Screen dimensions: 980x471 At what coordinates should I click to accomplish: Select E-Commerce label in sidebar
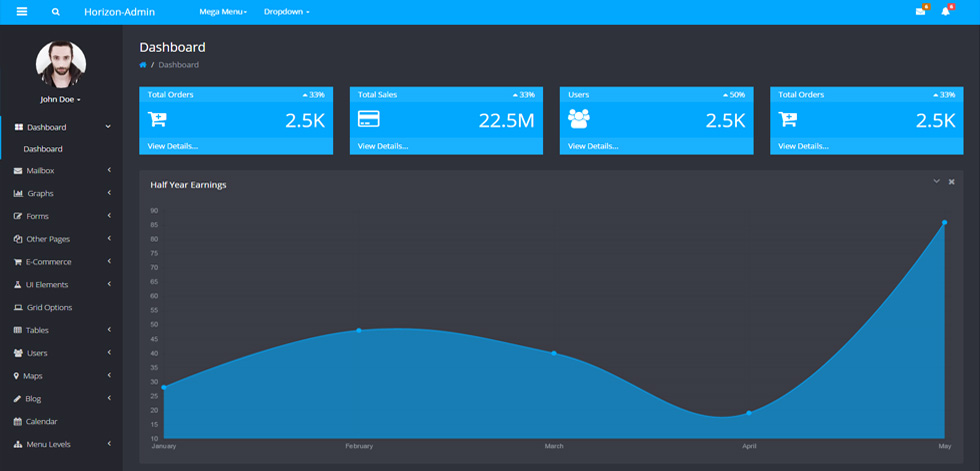click(49, 262)
